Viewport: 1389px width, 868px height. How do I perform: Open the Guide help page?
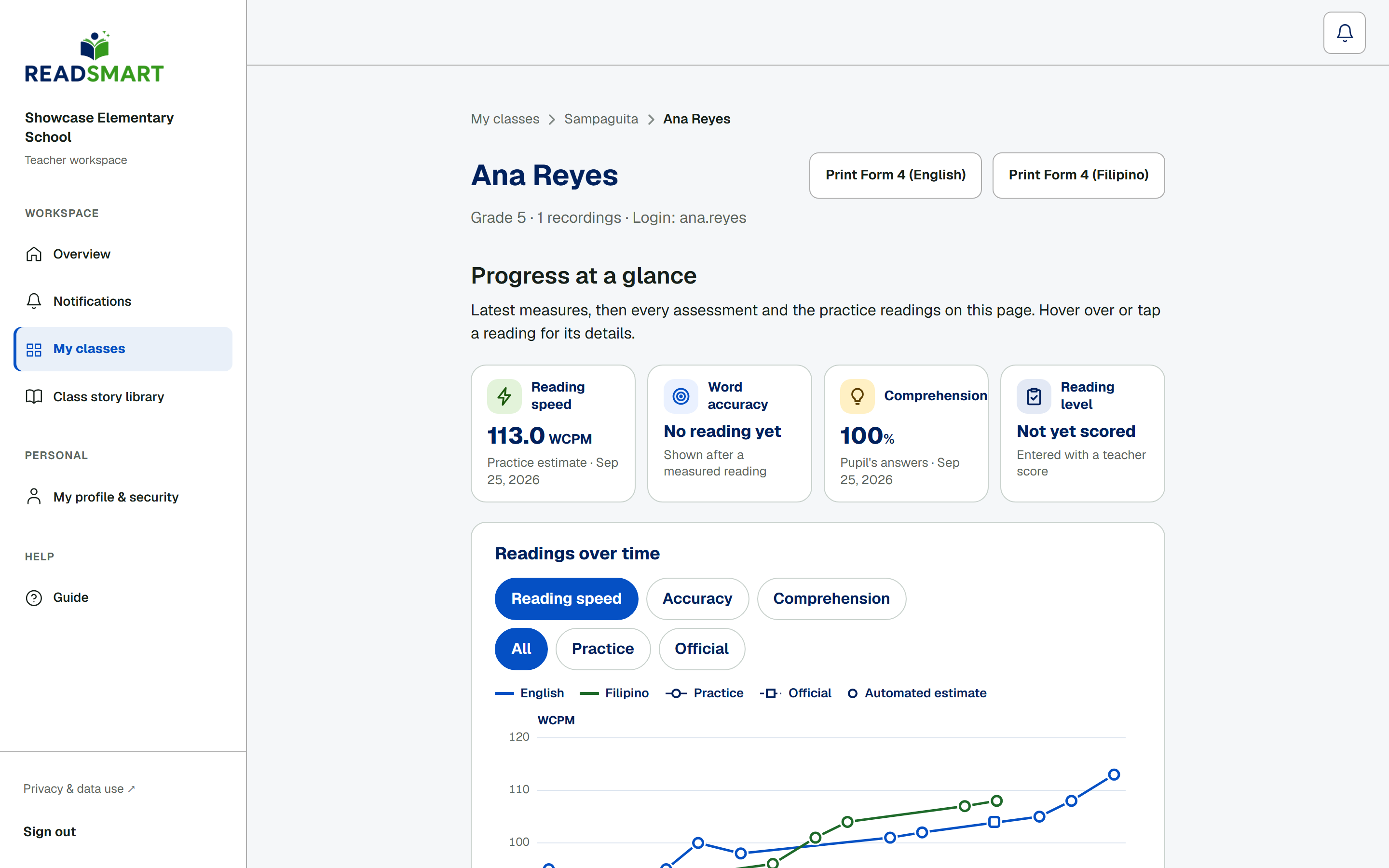point(123,597)
